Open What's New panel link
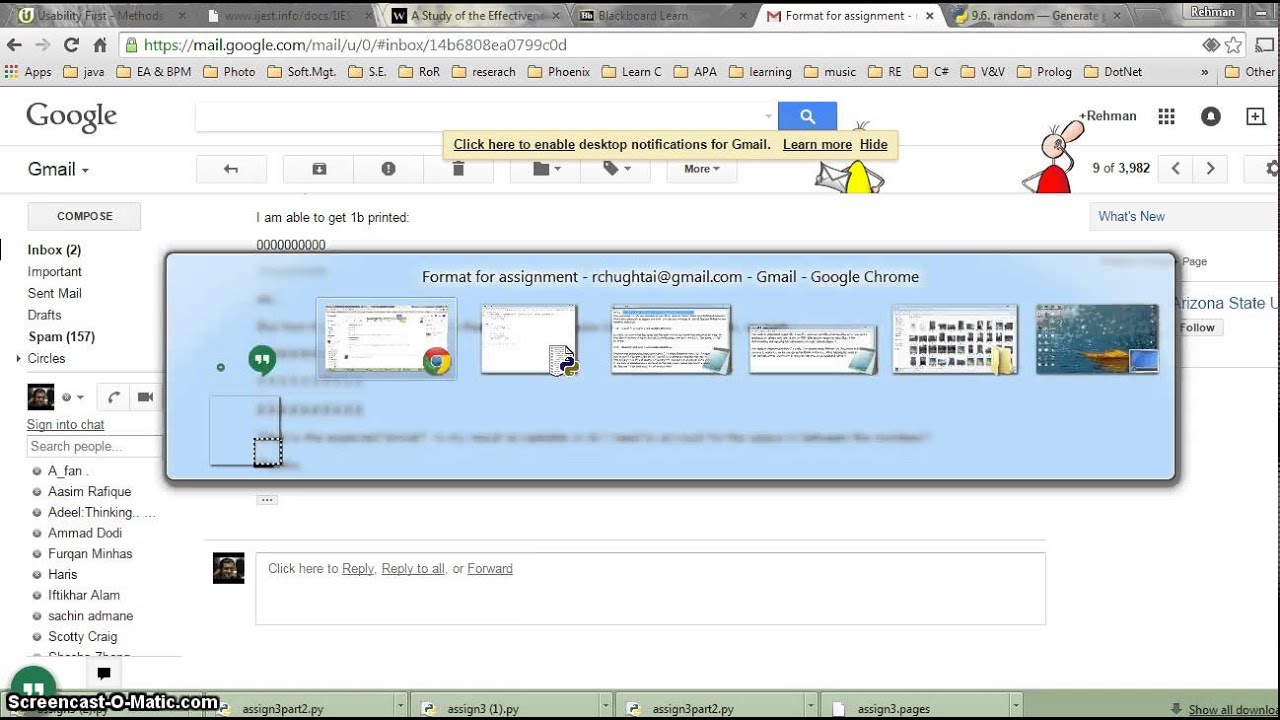1280x720 pixels. tap(1131, 216)
